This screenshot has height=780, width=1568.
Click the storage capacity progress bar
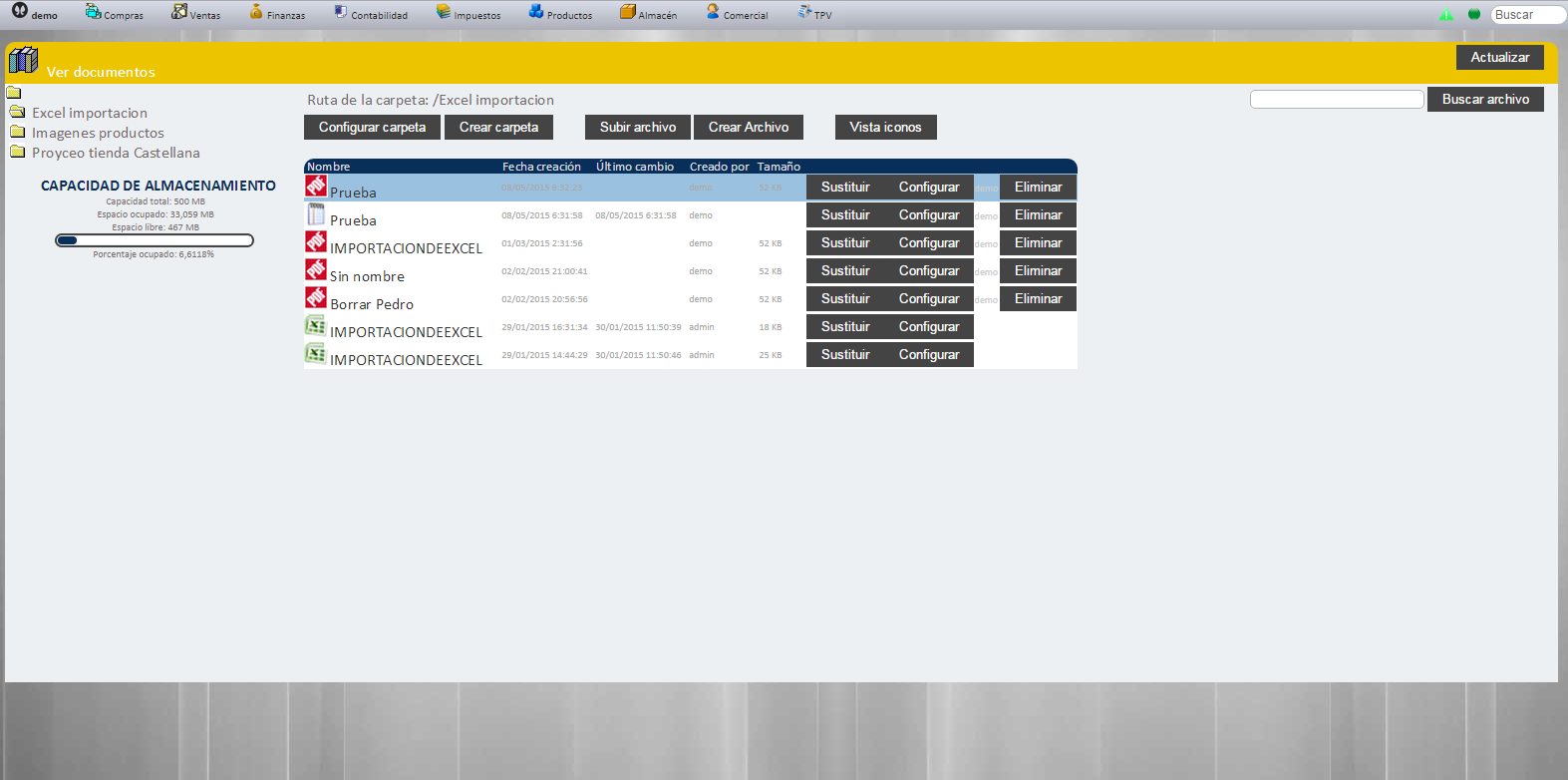tap(155, 240)
